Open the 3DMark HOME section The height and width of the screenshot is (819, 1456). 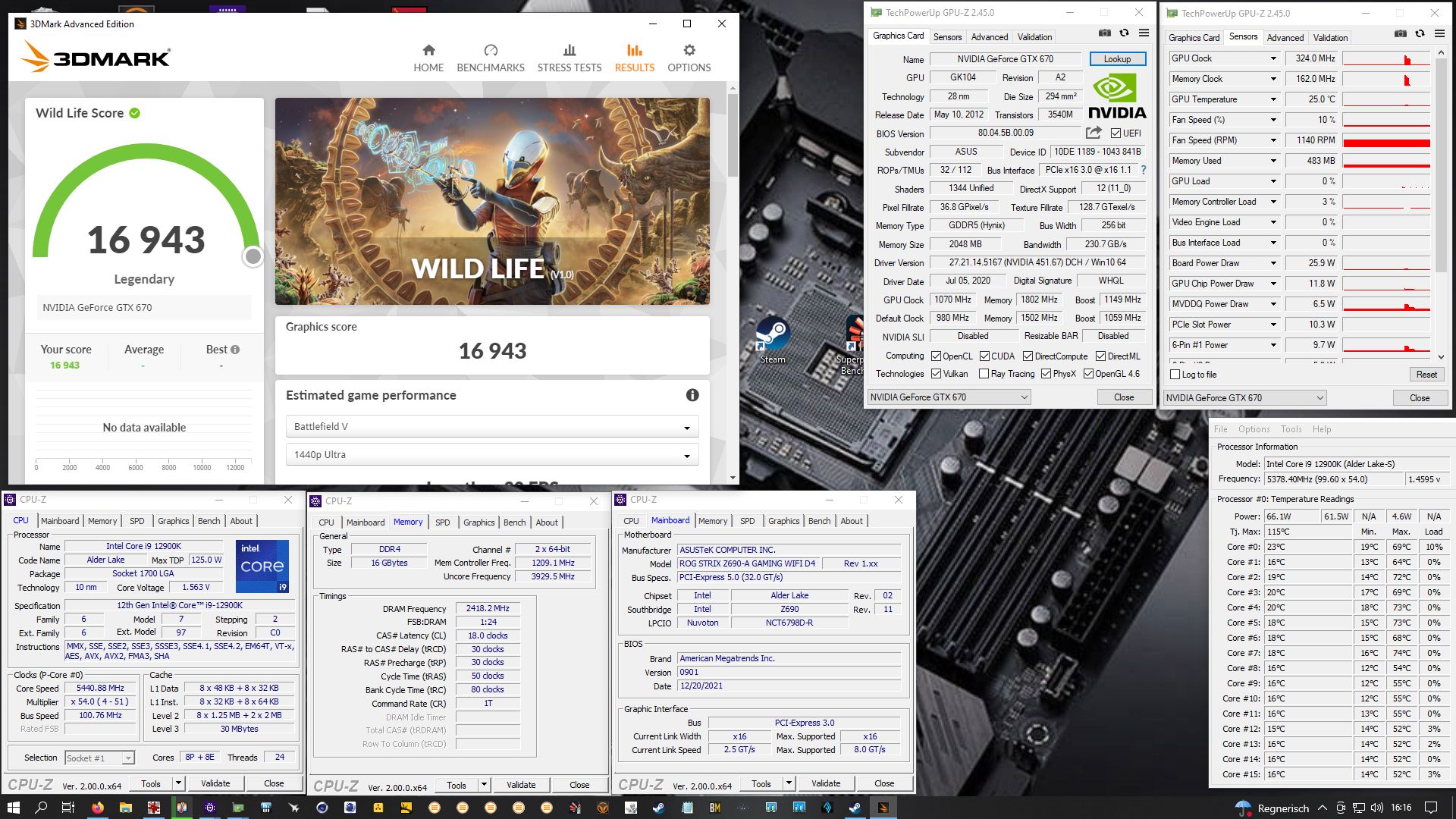point(428,58)
